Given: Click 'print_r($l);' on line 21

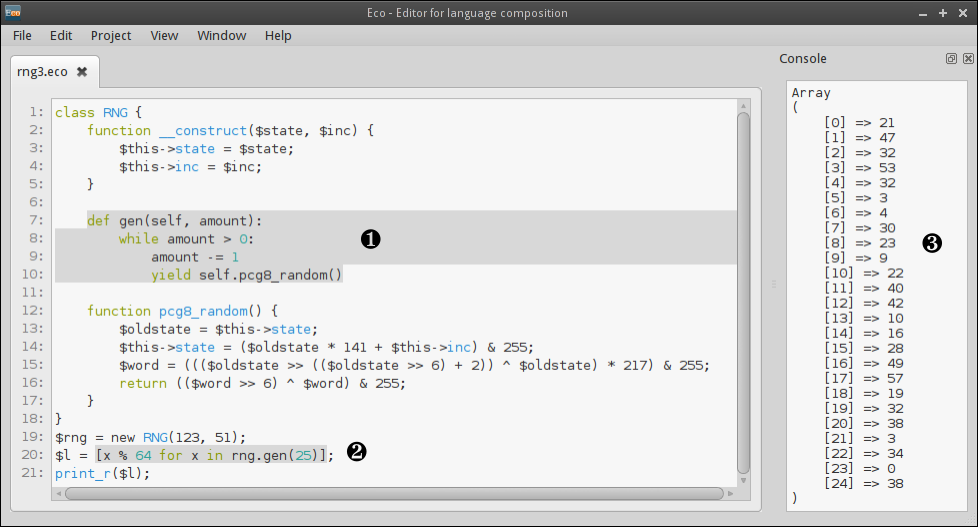Looking at the screenshot, I should (x=102, y=473).
